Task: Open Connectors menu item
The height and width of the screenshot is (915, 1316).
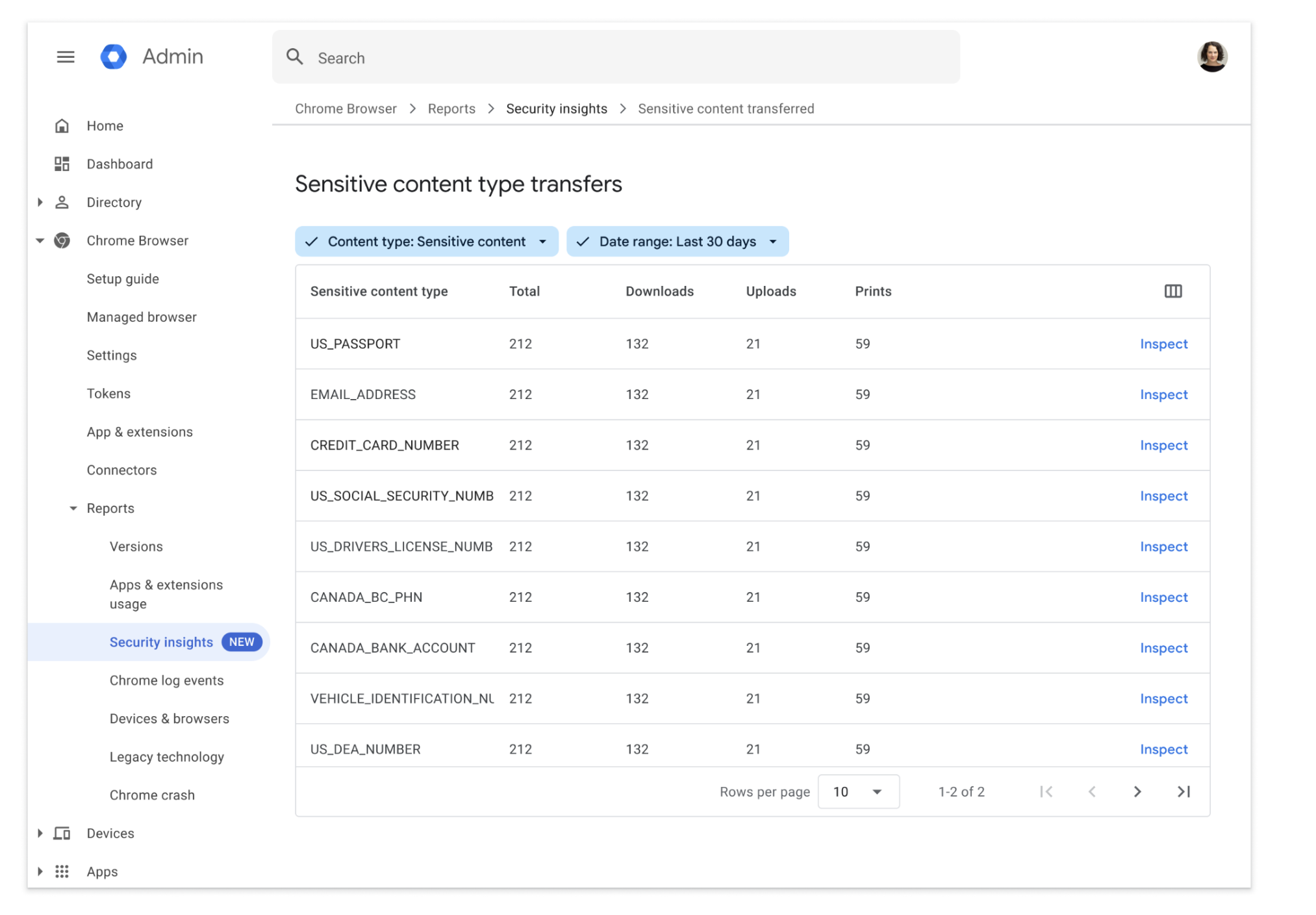Action: 121,470
